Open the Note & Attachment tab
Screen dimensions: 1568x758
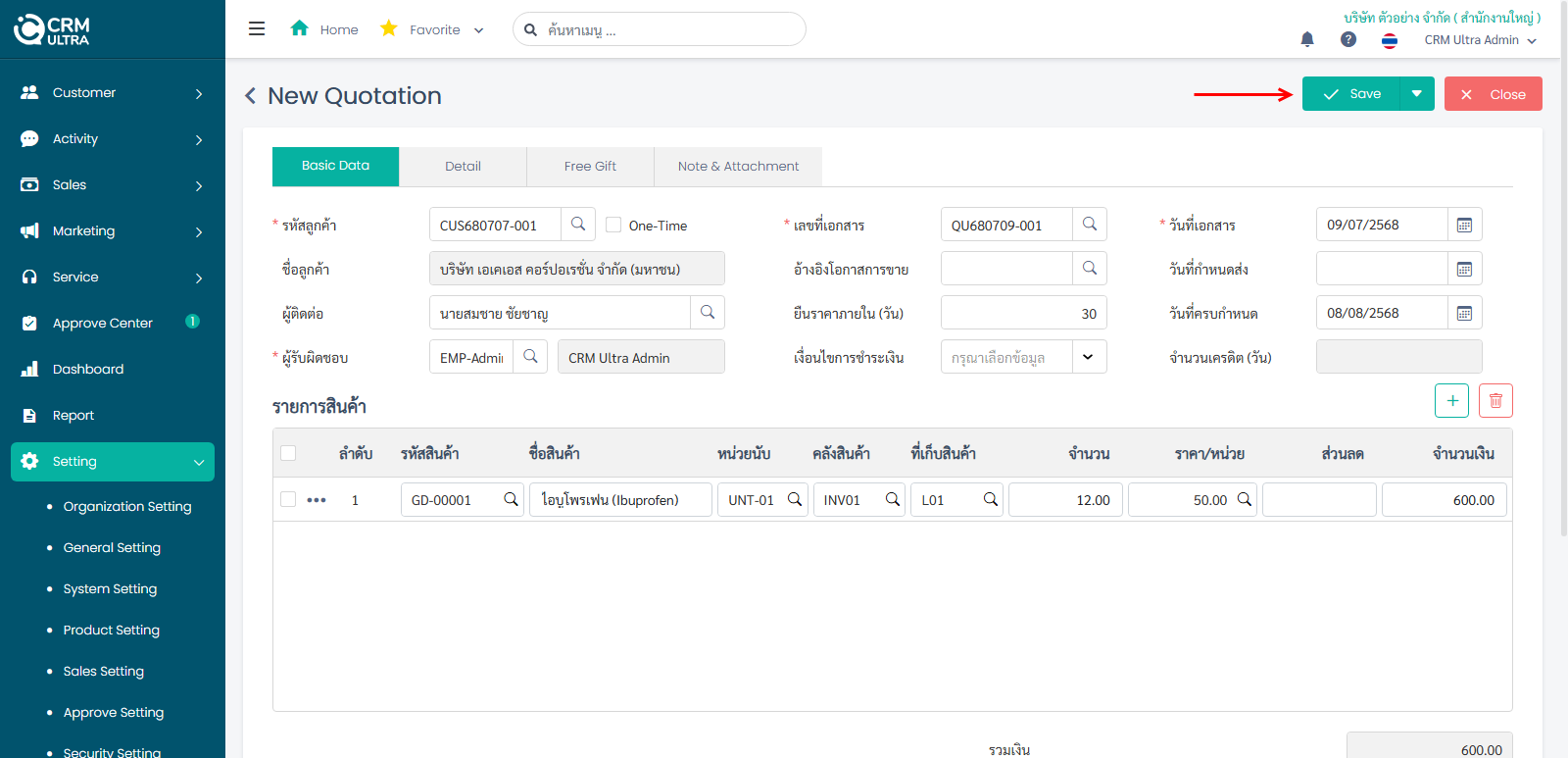pos(738,167)
